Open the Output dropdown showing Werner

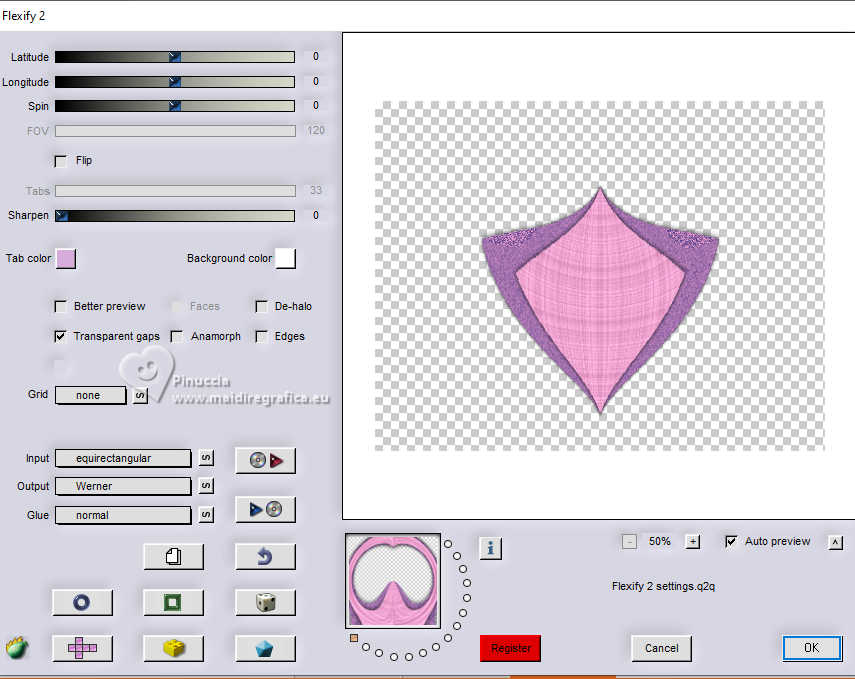click(123, 486)
